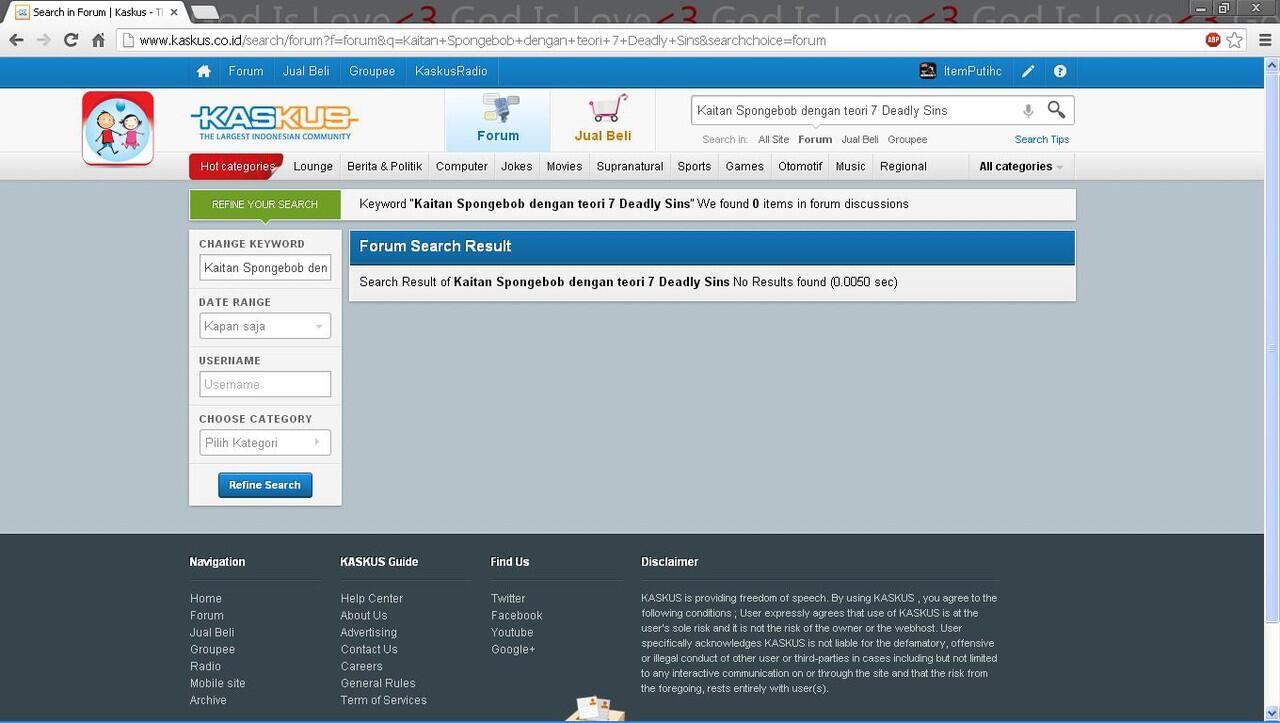
Task: Expand the All categories menu
Action: pos(1020,166)
